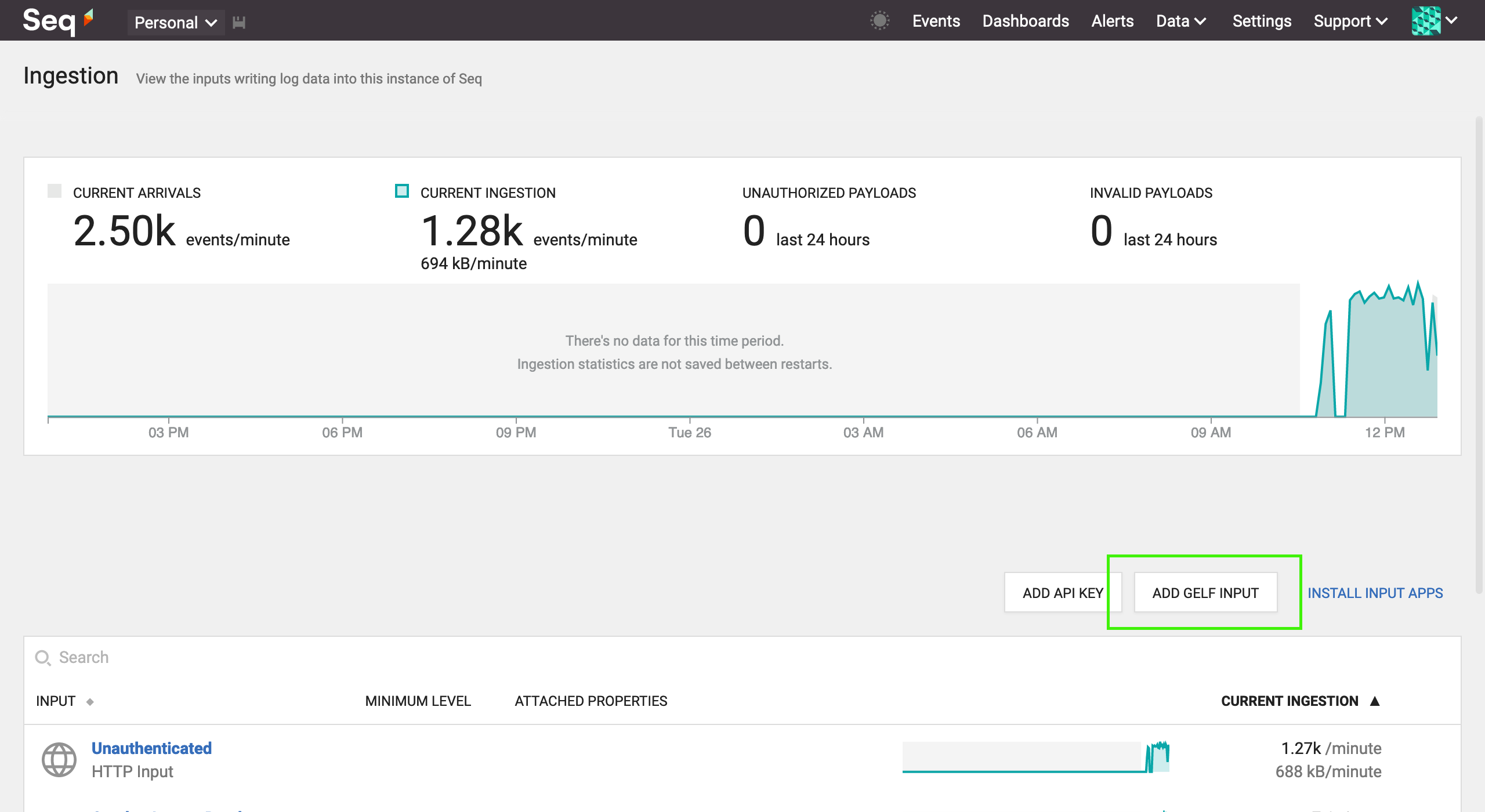
Task: Click the globe icon for Unauthenticated input
Action: tap(59, 759)
